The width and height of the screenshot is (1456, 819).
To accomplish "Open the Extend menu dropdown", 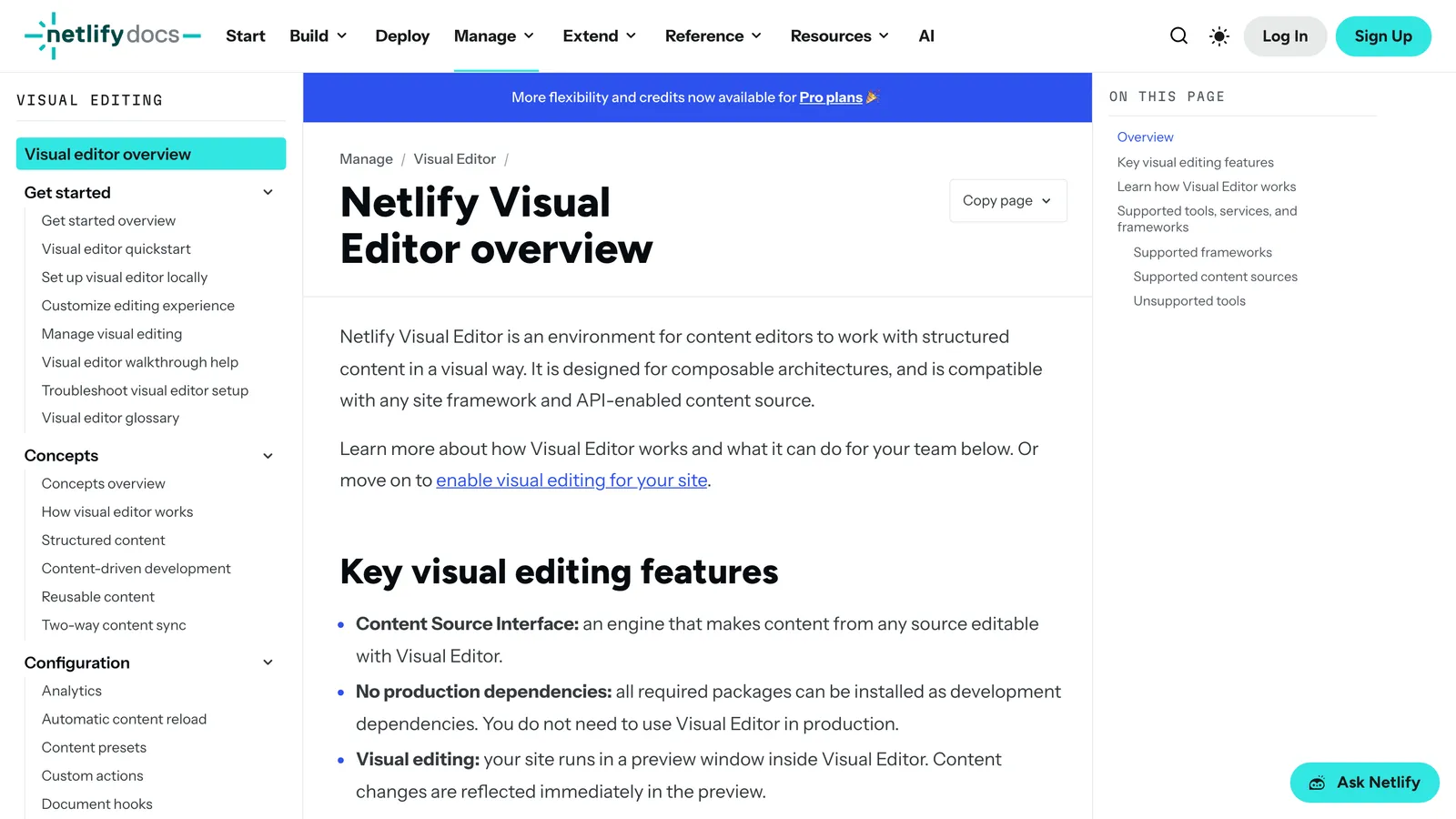I will coord(600,35).
